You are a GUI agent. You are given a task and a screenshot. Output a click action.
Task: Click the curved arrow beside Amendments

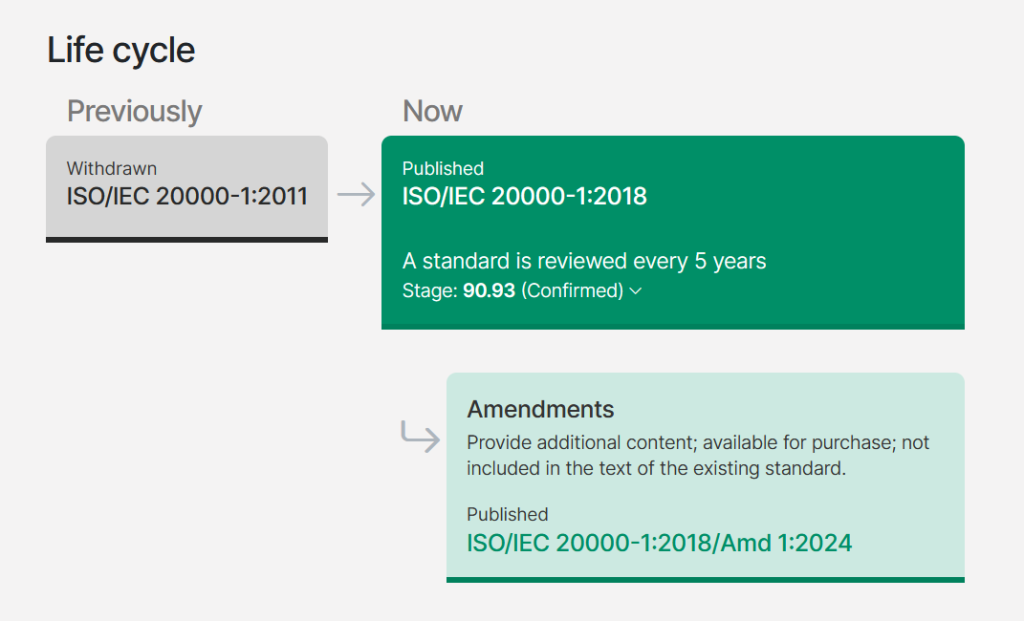(x=420, y=436)
